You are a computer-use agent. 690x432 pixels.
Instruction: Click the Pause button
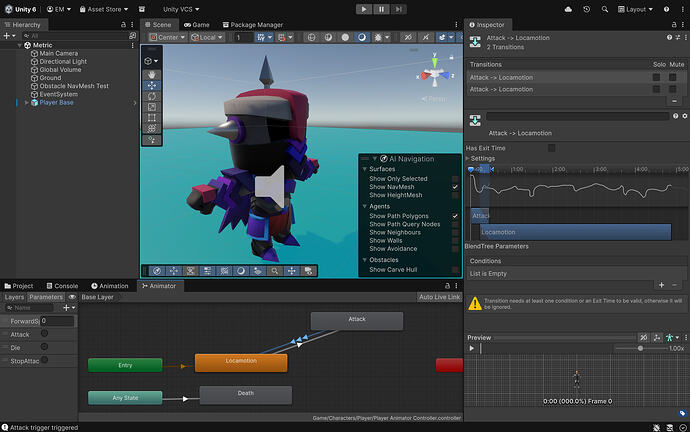(x=381, y=9)
